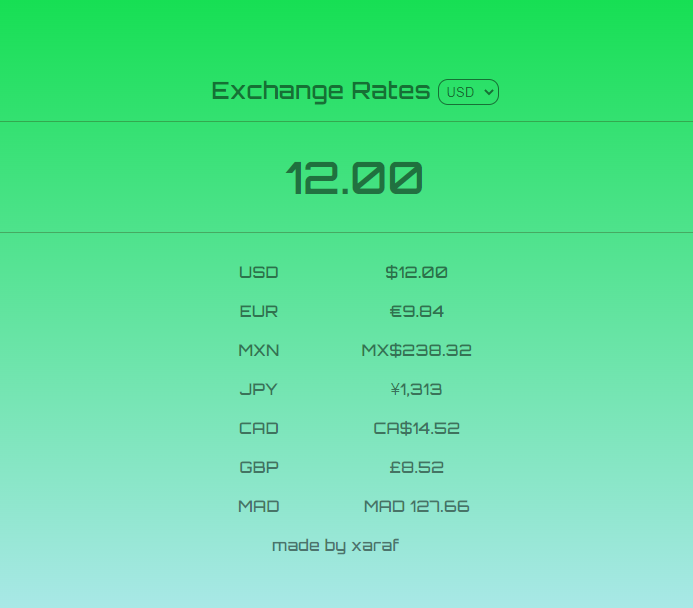Viewport: 693px width, 608px height.
Task: Click the £8.52 pound value
Action: pos(417,467)
